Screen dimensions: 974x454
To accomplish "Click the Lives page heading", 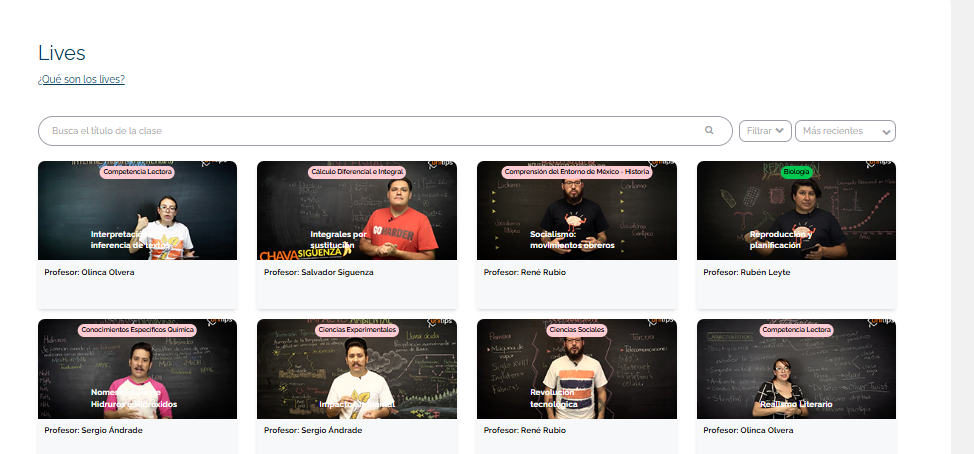I will [x=61, y=53].
